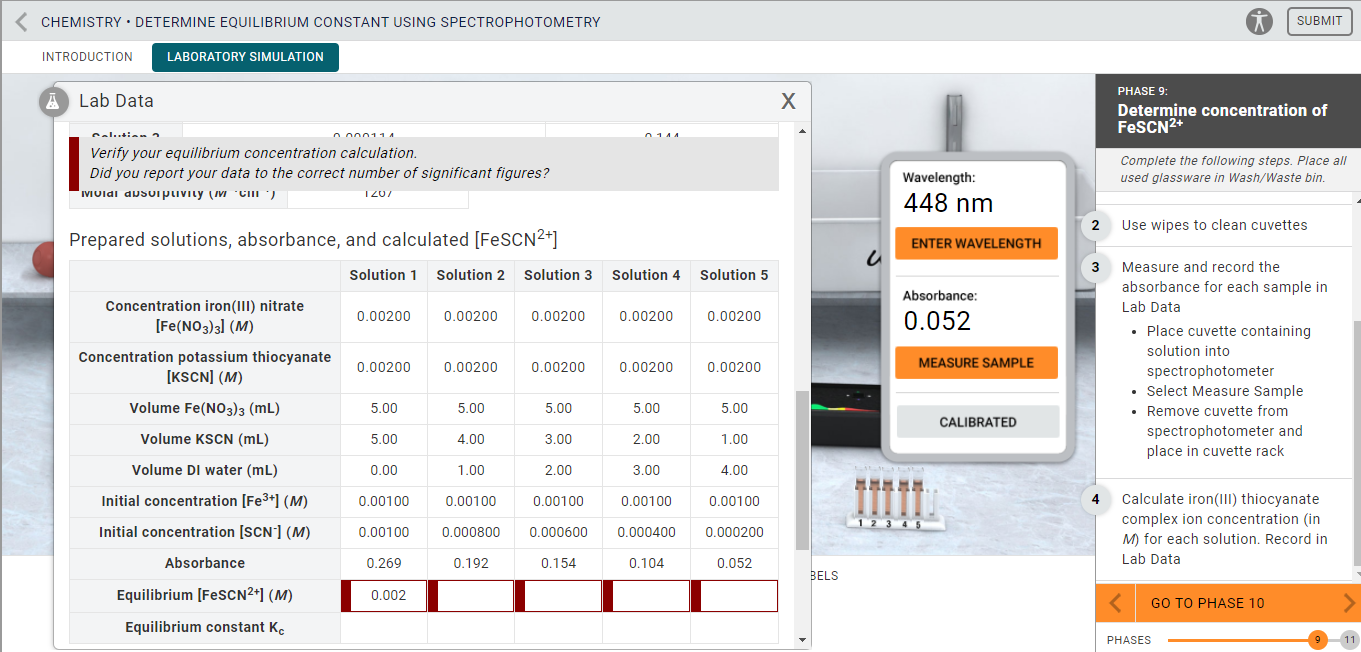Click the Solution 5 column header

(735, 275)
